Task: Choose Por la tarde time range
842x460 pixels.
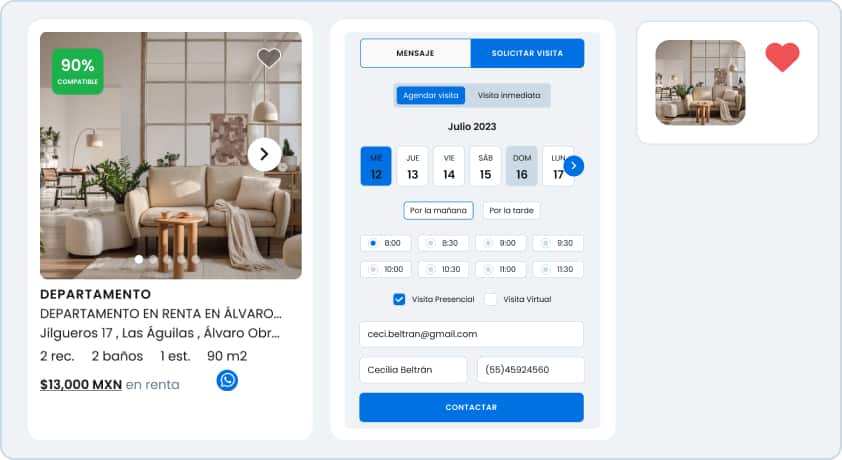Action: click(x=511, y=210)
